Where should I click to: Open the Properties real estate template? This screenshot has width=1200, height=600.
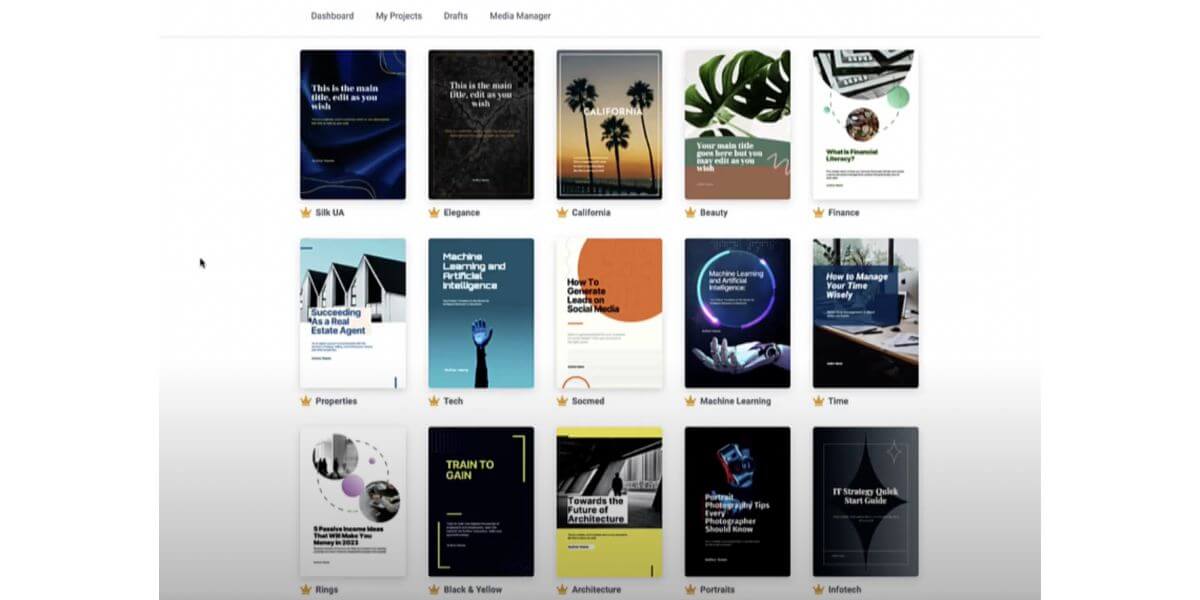coord(353,312)
